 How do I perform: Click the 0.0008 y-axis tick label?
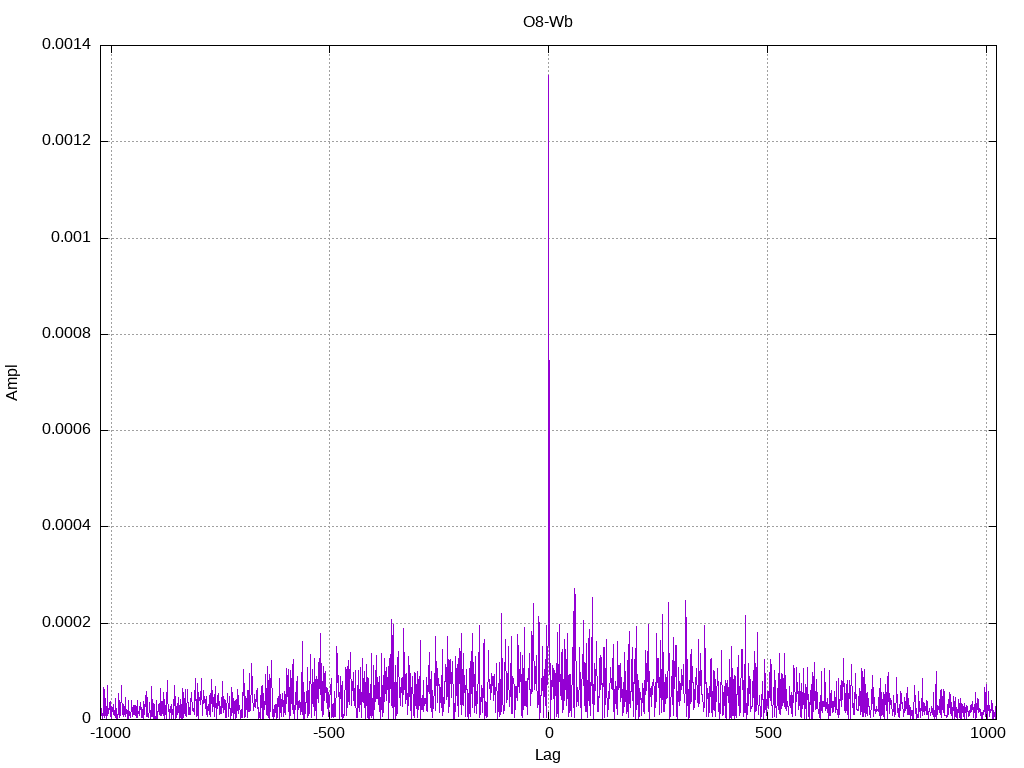click(x=66, y=334)
